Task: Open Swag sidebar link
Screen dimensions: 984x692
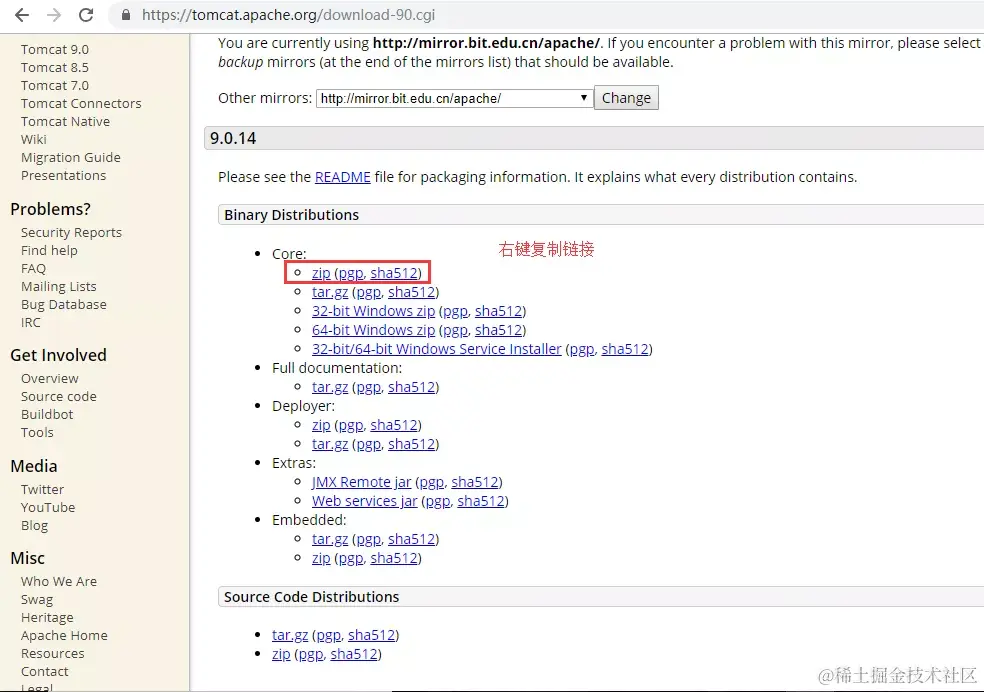Action: tap(37, 600)
